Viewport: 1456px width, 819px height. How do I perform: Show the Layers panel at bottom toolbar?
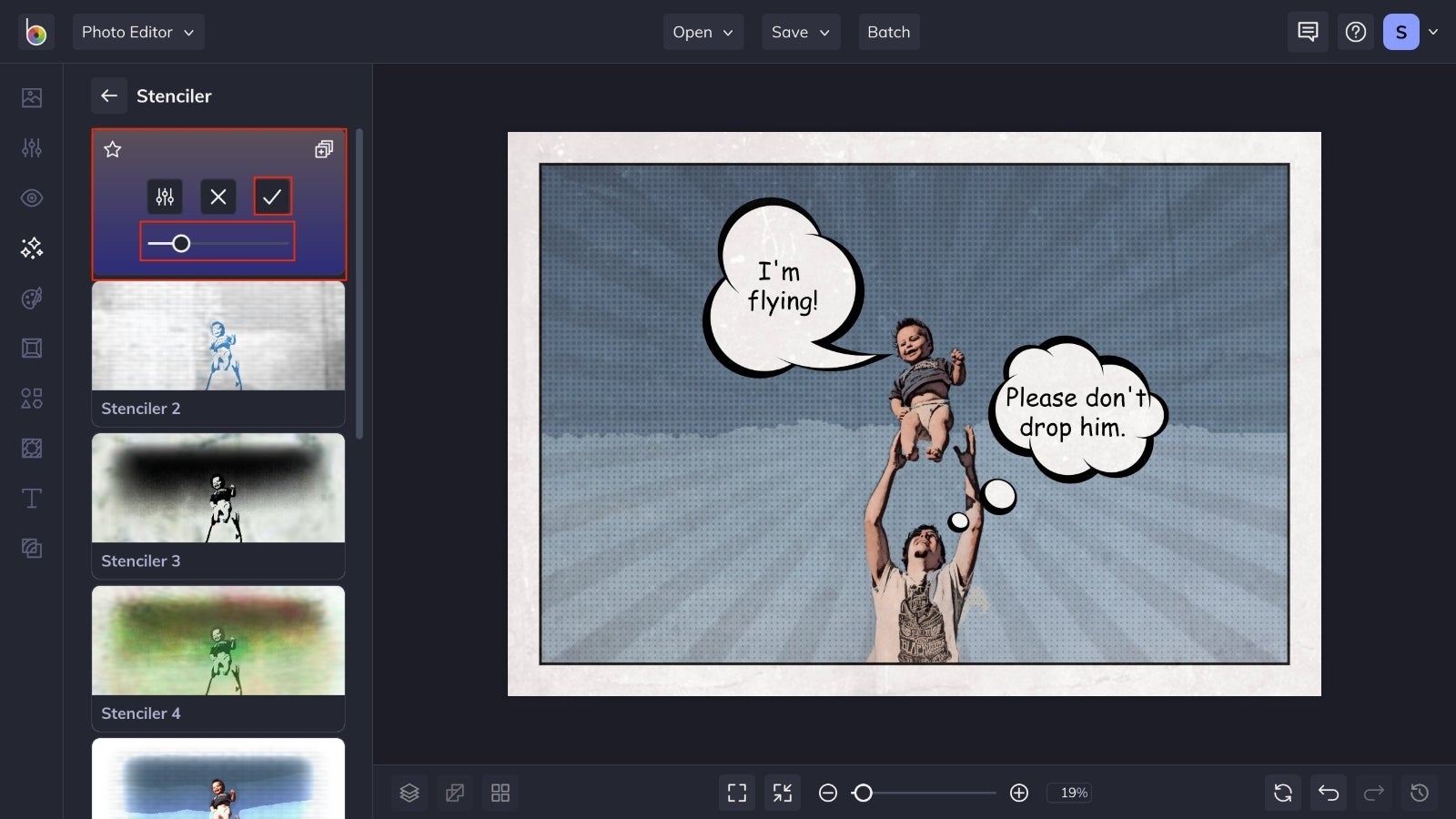409,792
